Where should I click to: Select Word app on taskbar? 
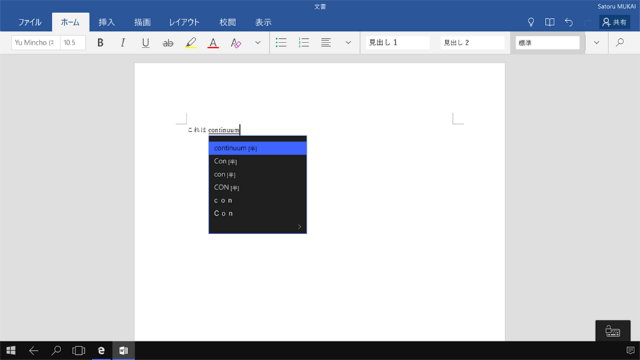pos(124,351)
